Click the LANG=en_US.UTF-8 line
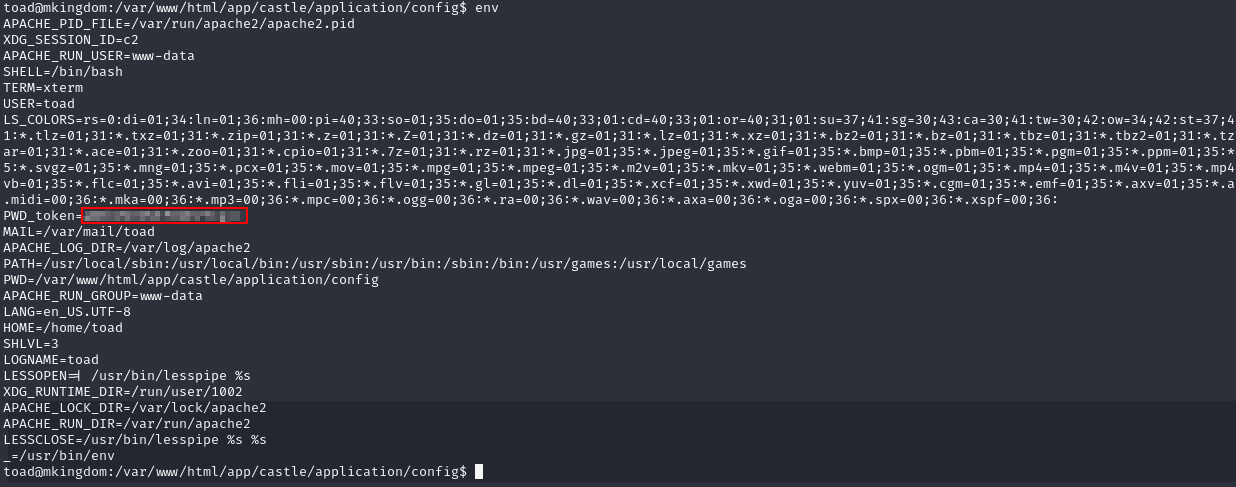Viewport: 1236px width, 487px height. pyautogui.click(x=67, y=312)
